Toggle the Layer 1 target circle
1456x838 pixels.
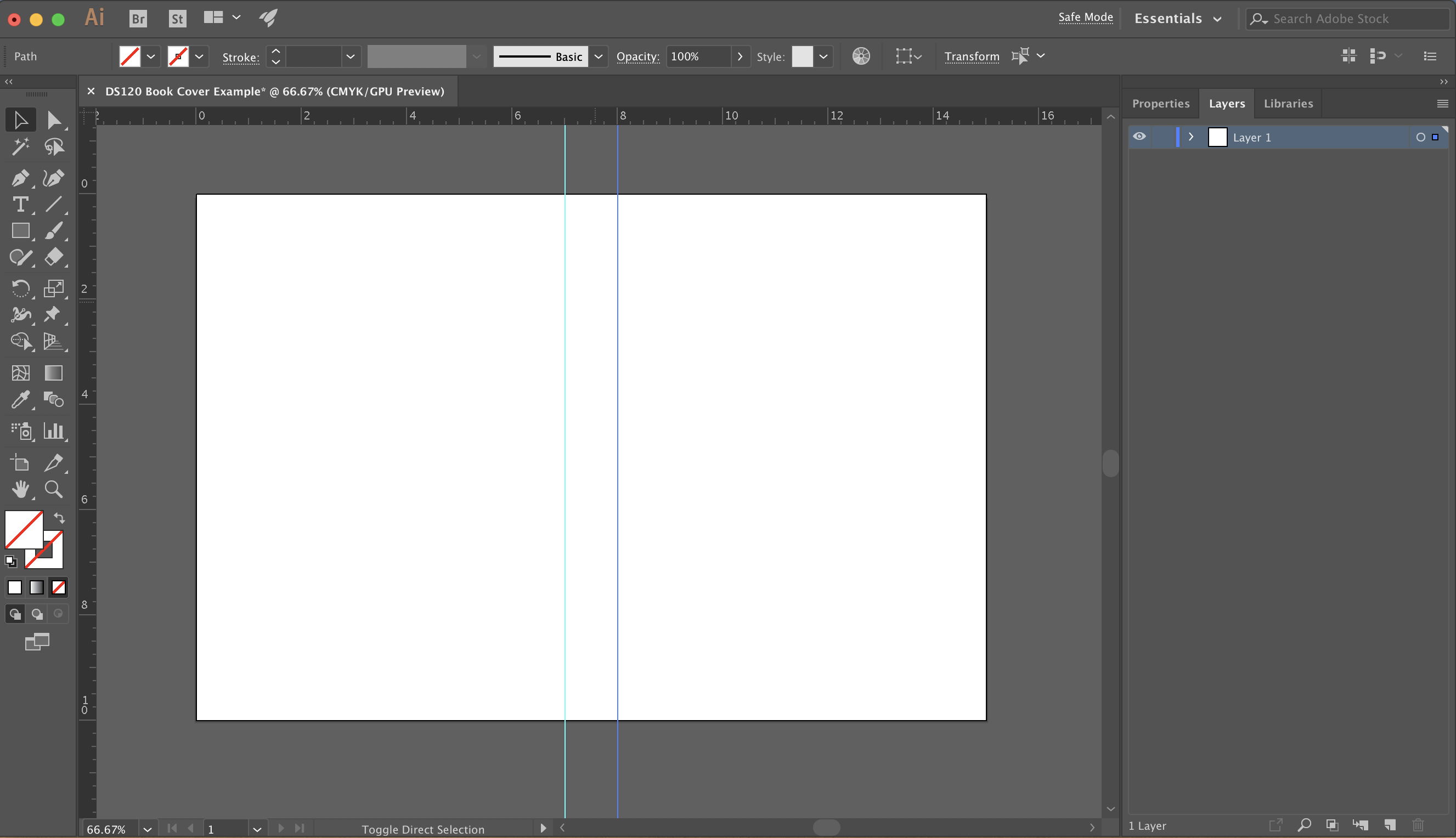pos(1420,137)
